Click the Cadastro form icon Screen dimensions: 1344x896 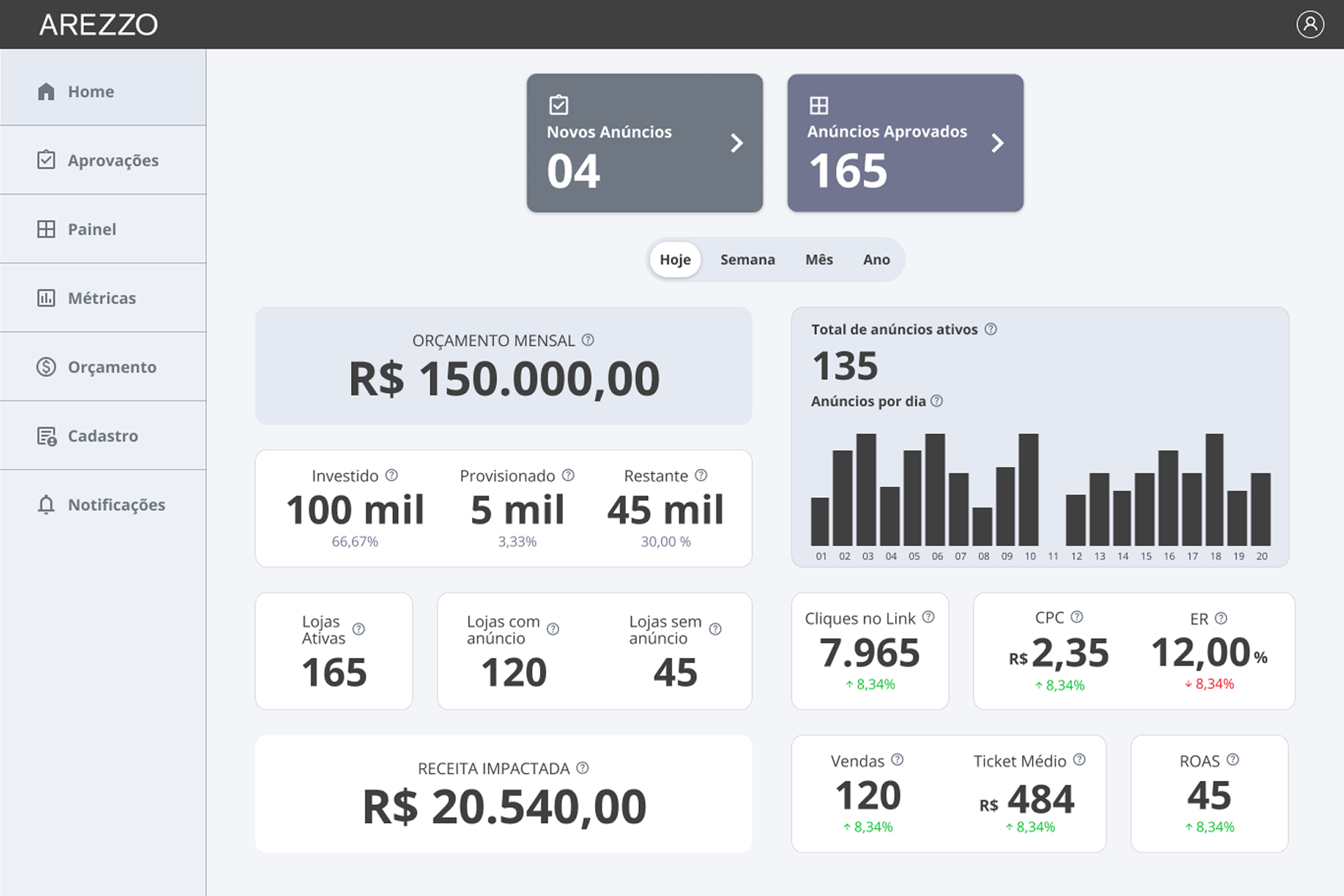[46, 436]
